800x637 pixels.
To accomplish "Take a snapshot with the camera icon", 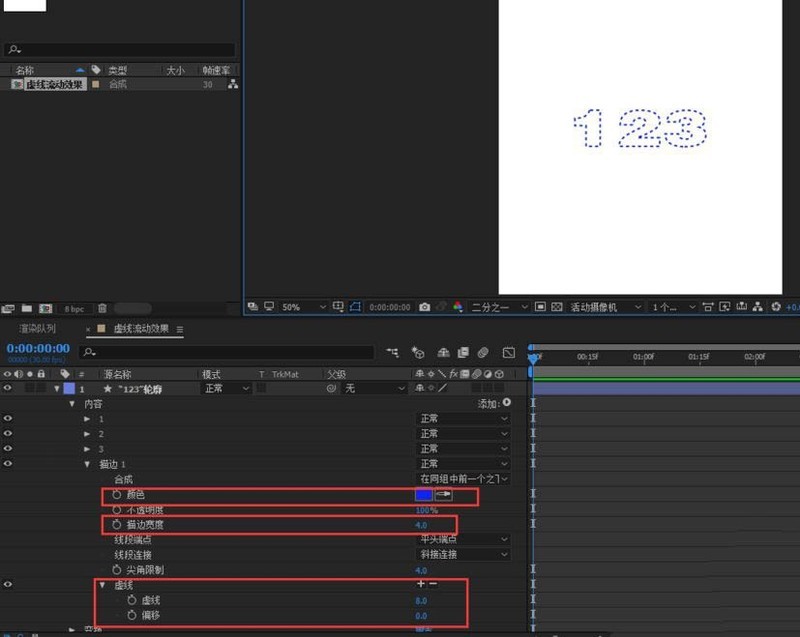I will point(425,307).
